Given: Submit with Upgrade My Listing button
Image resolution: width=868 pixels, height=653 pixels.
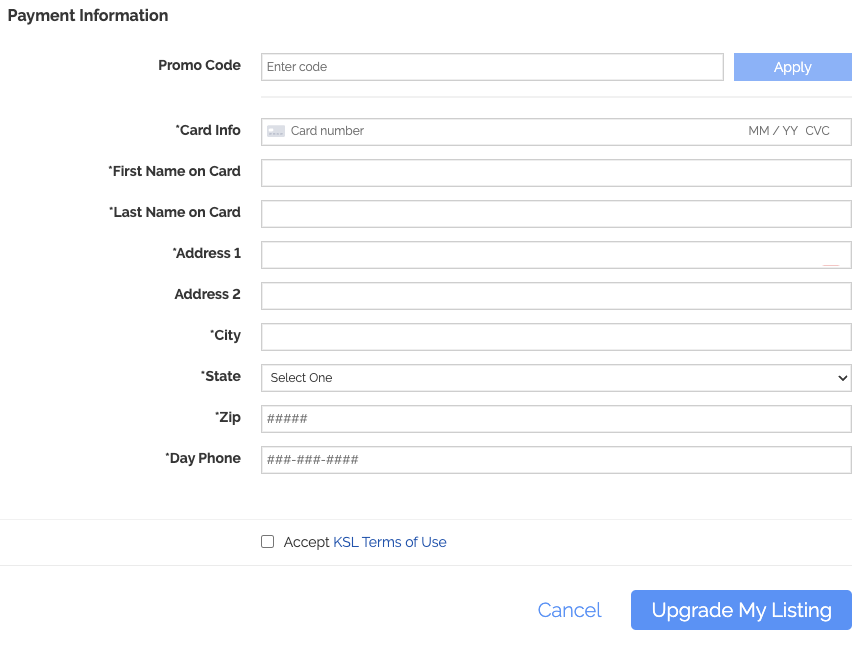Looking at the screenshot, I should (x=741, y=610).
